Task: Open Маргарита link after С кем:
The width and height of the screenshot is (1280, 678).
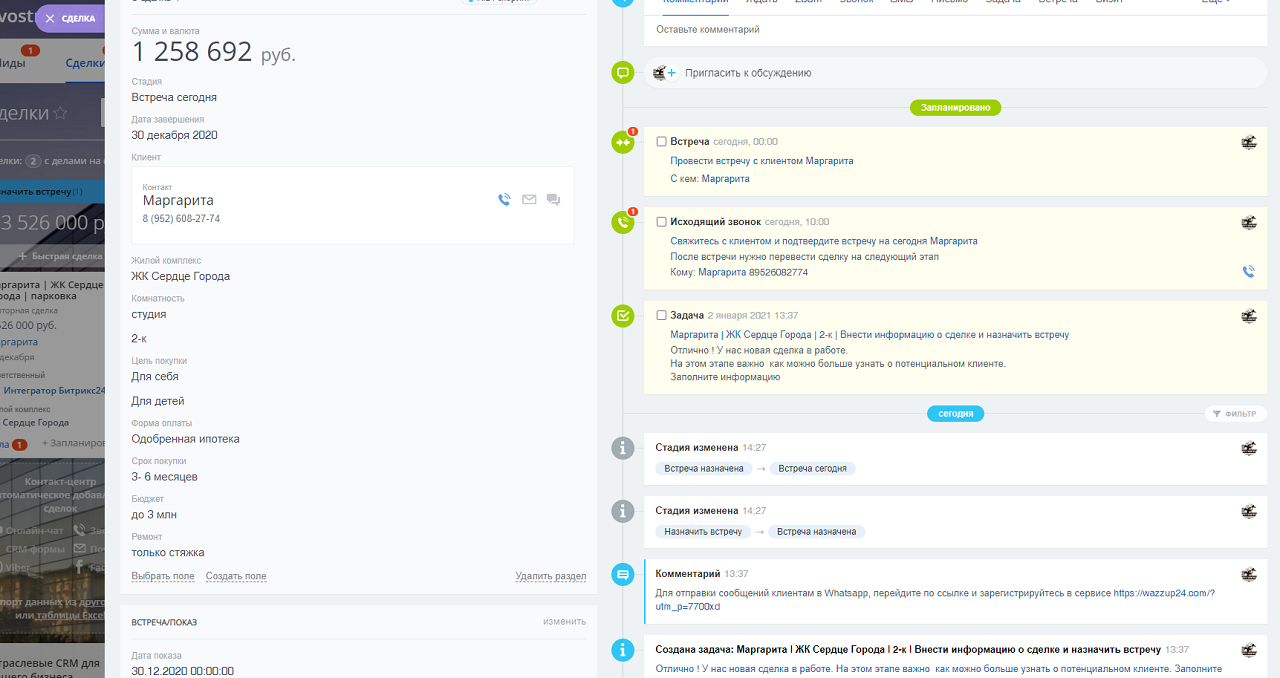Action: pyautogui.click(x=725, y=179)
